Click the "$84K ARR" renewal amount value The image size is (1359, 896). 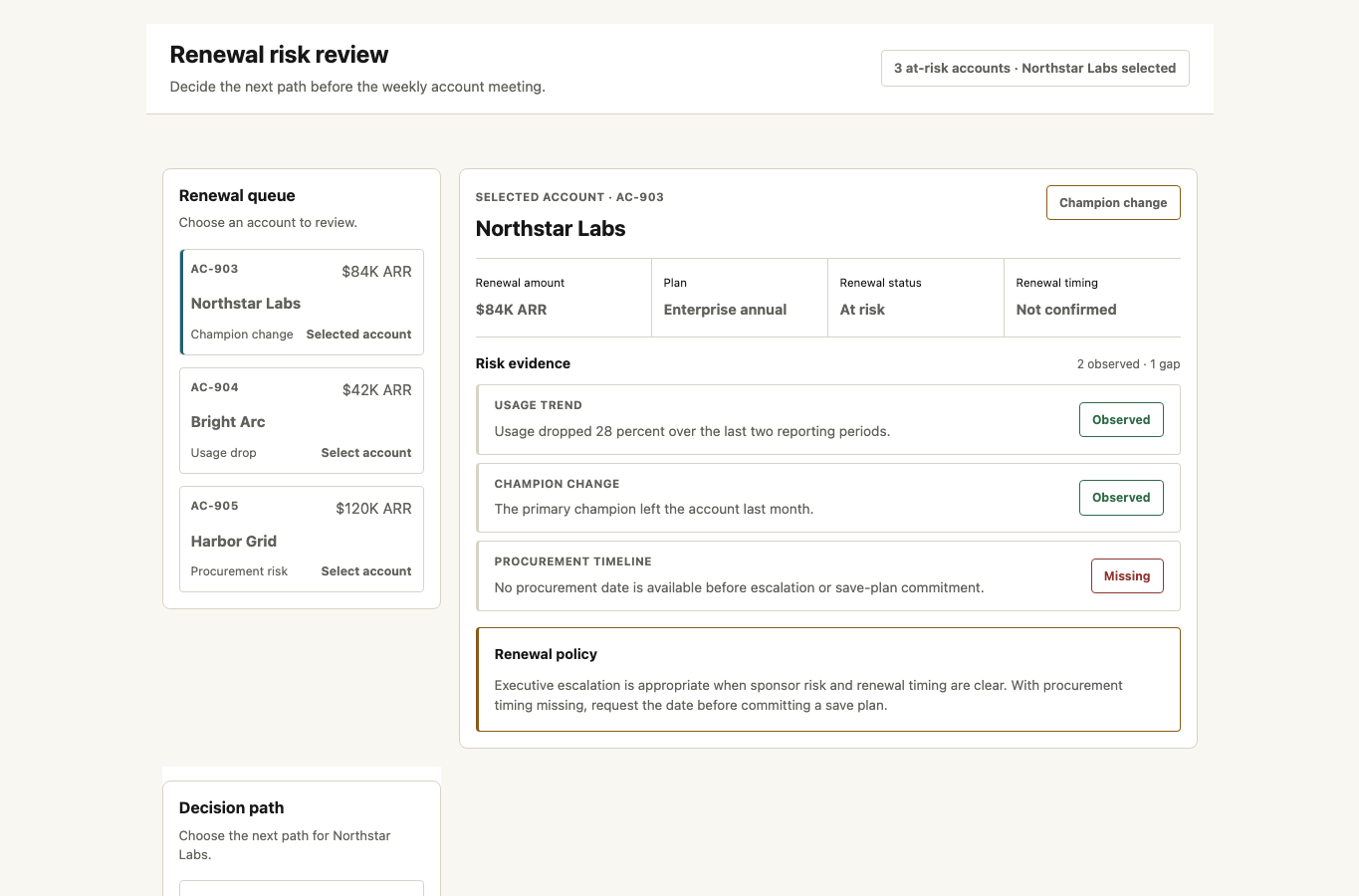pos(511,310)
